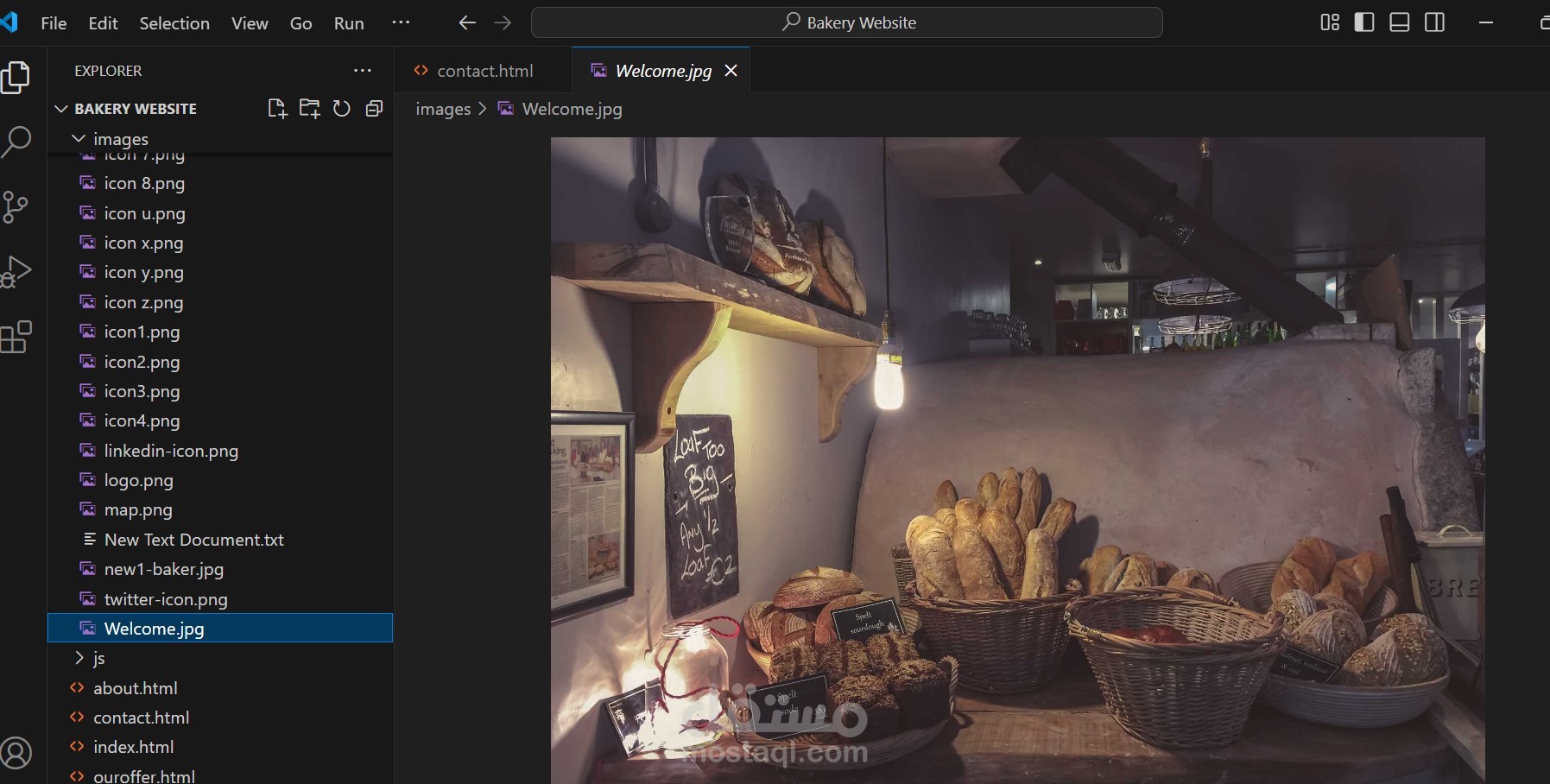Click the New File icon in Explorer
This screenshot has width=1550, height=784.
coord(276,109)
